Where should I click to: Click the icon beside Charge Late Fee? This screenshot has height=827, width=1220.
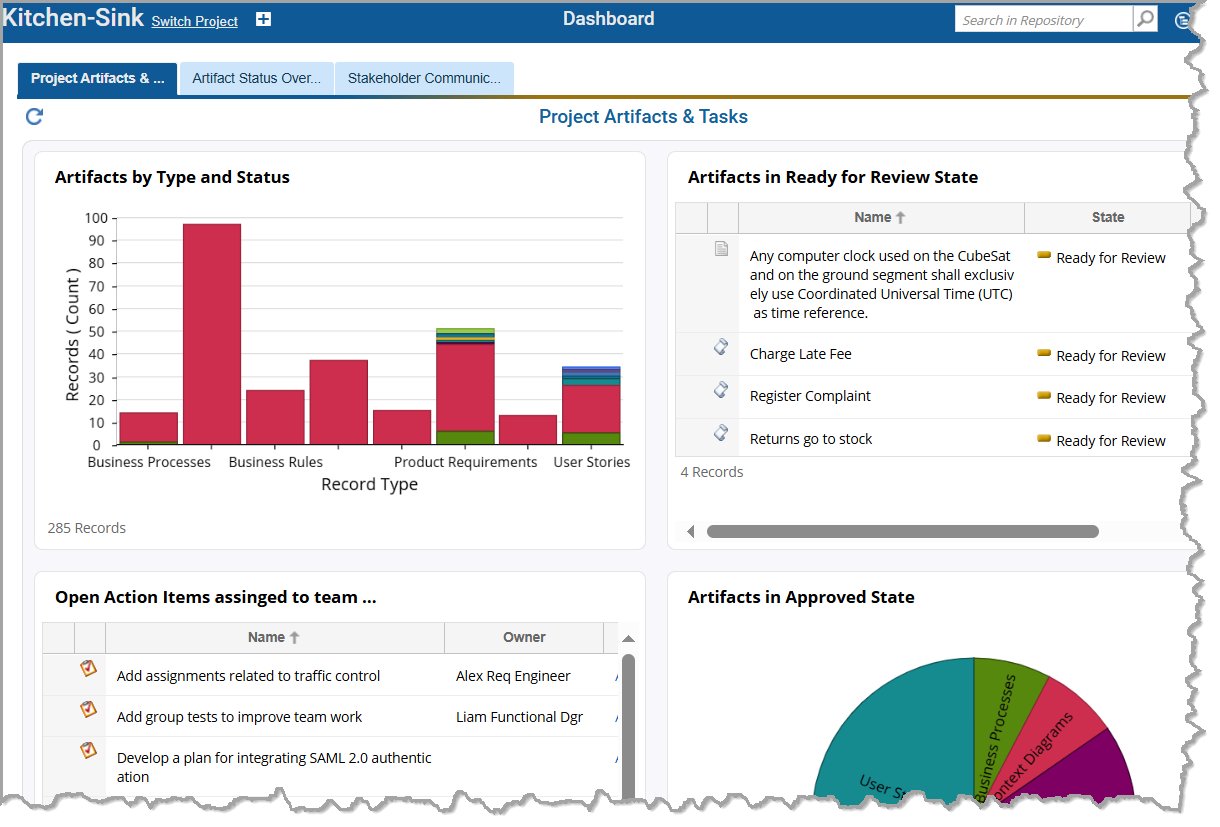pyautogui.click(x=721, y=347)
